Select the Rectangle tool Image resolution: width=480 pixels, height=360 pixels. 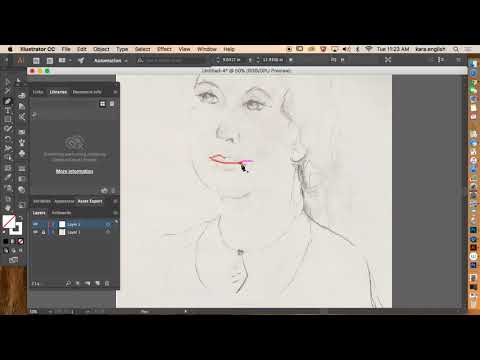click(8, 119)
